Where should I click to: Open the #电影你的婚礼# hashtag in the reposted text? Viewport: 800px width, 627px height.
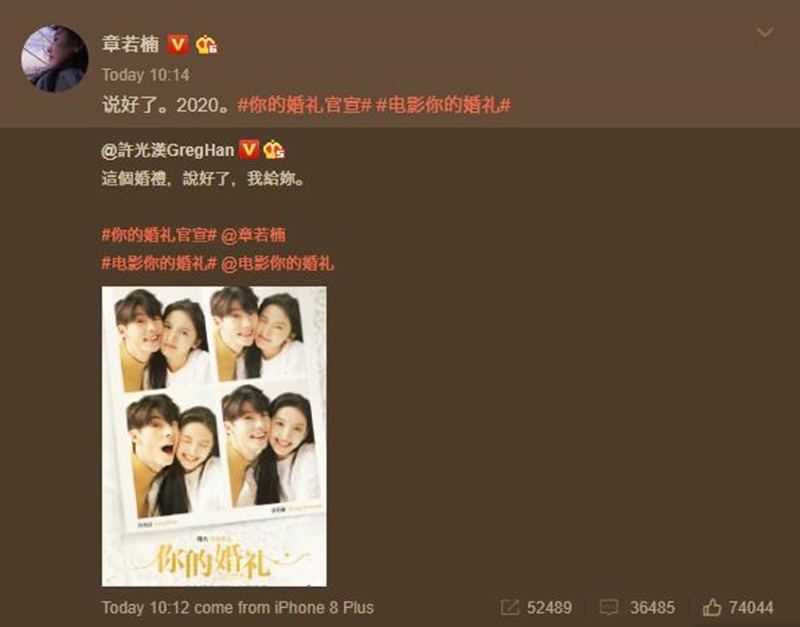159,263
